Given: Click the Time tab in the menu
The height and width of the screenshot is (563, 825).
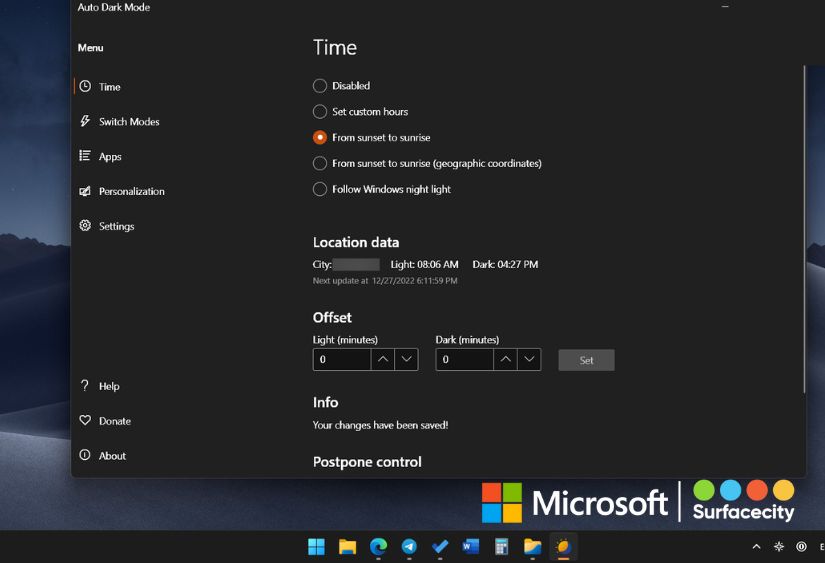Looking at the screenshot, I should tap(109, 87).
